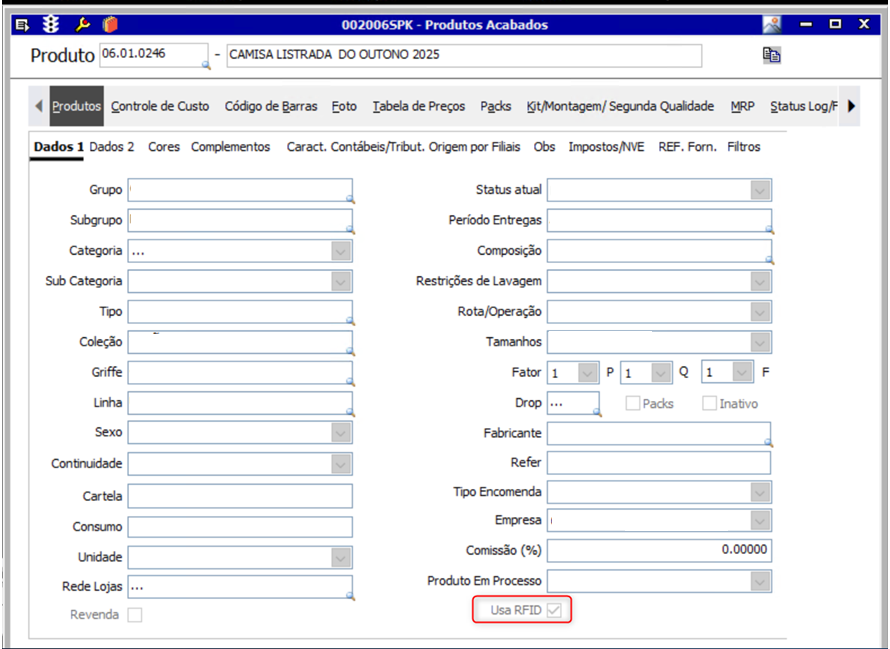Select the Dados 2 sub-tab
This screenshot has height=649, width=890.
[x=112, y=147]
